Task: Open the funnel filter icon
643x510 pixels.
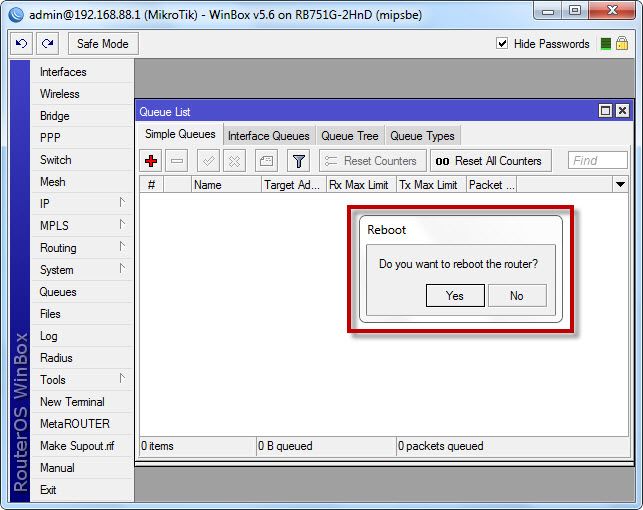Action: pos(298,161)
